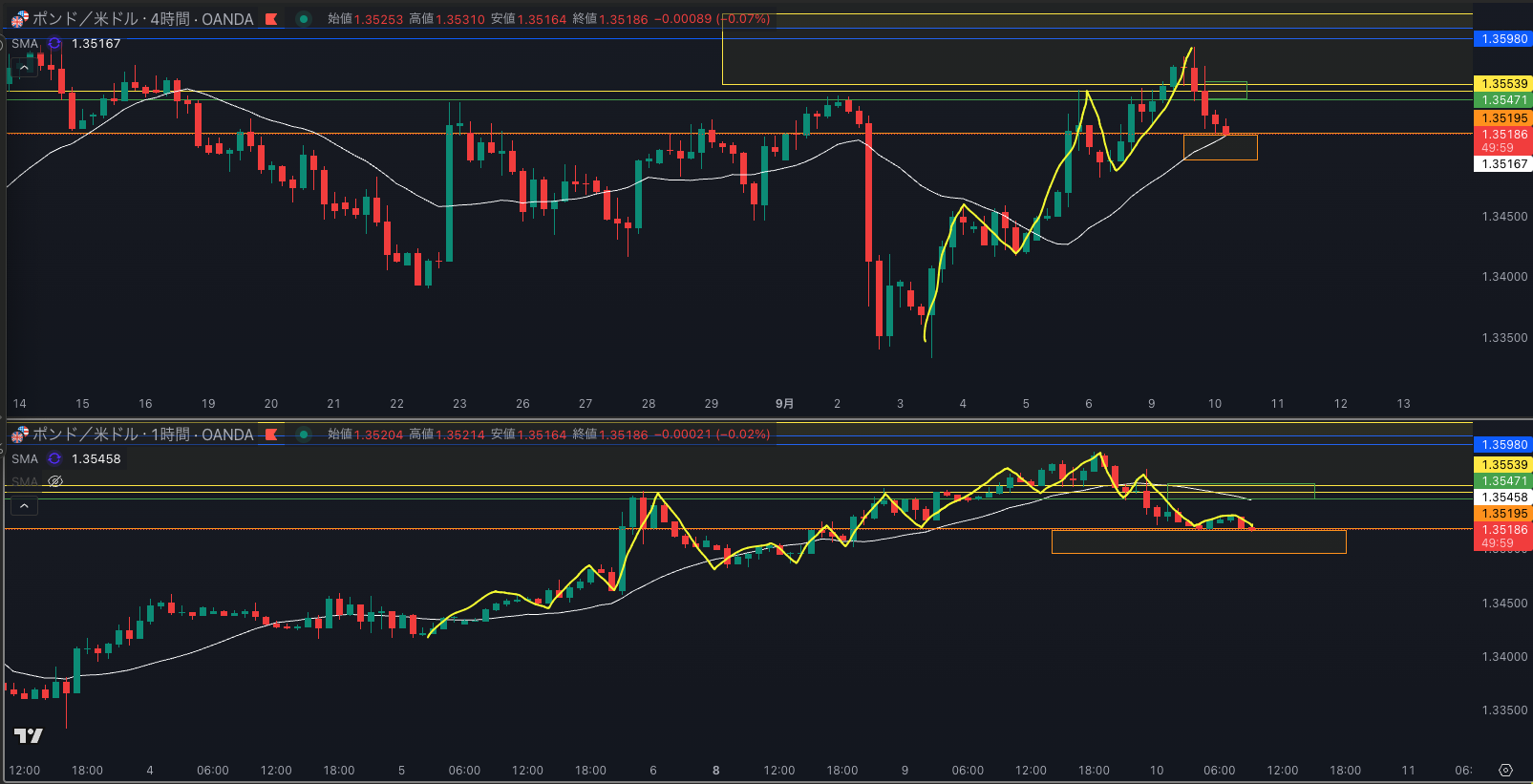The width and height of the screenshot is (1533, 784).
Task: Open the symbol title on the 4-hour chart
Action: [143, 19]
